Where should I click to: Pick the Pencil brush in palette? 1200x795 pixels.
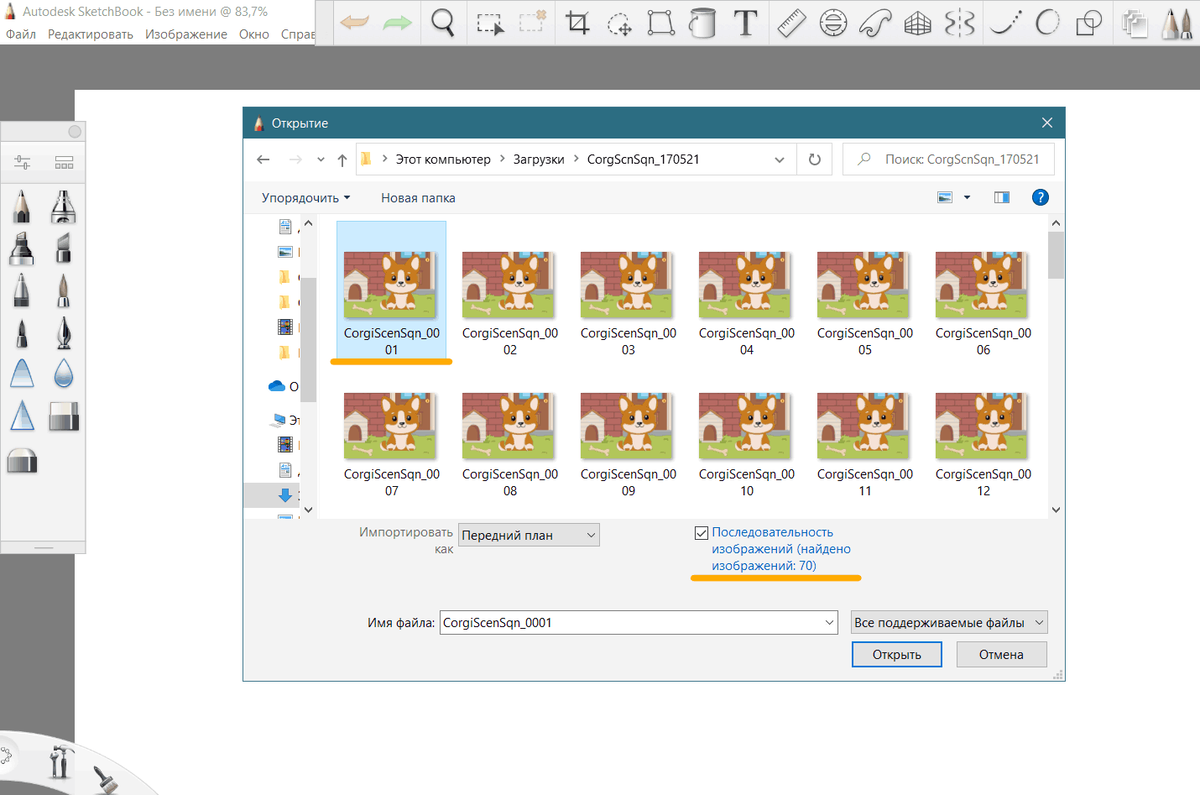(x=22, y=206)
